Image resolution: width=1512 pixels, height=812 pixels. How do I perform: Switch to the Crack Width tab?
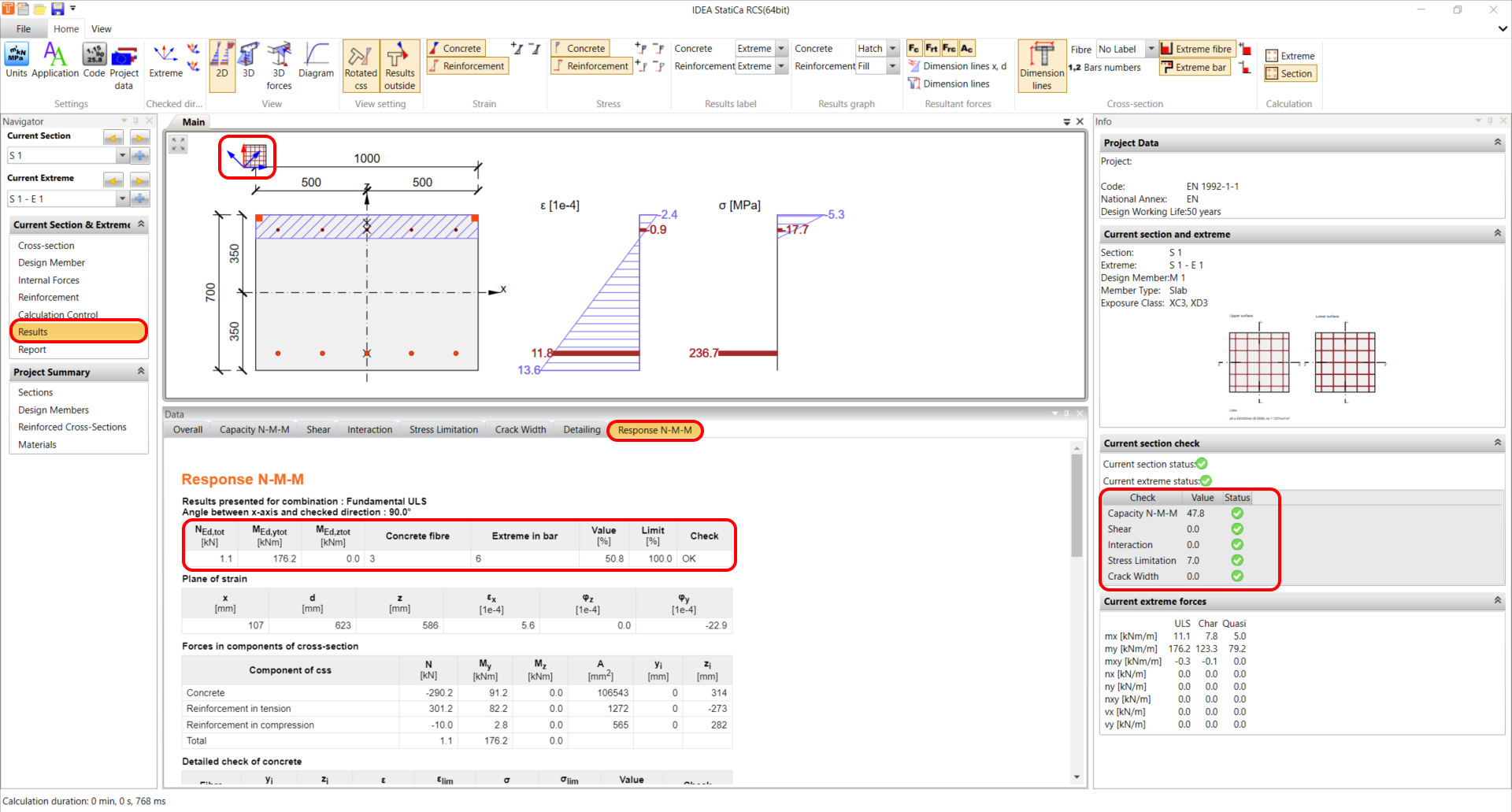(x=520, y=429)
